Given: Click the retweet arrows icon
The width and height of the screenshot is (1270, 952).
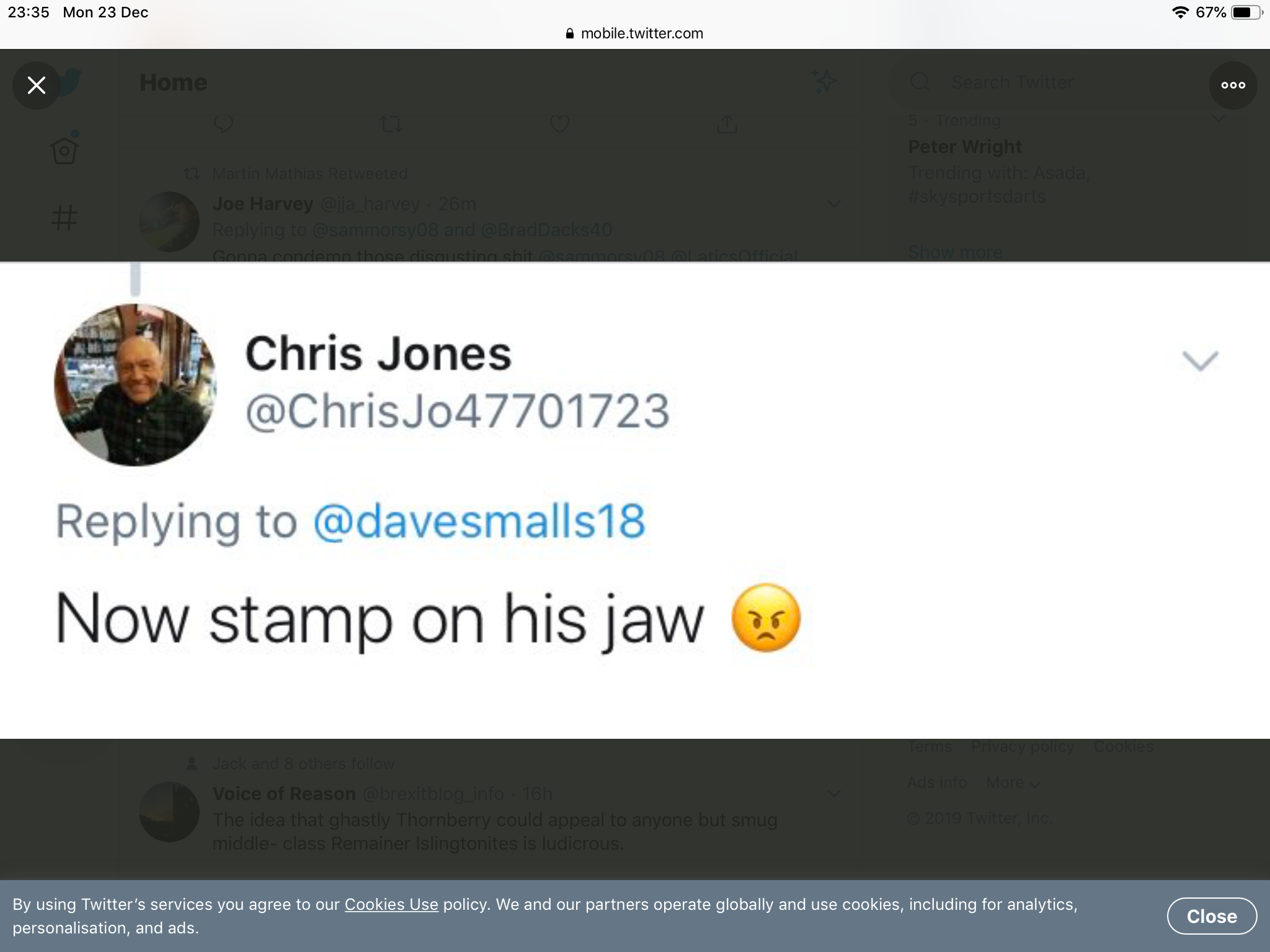Looking at the screenshot, I should (x=391, y=125).
